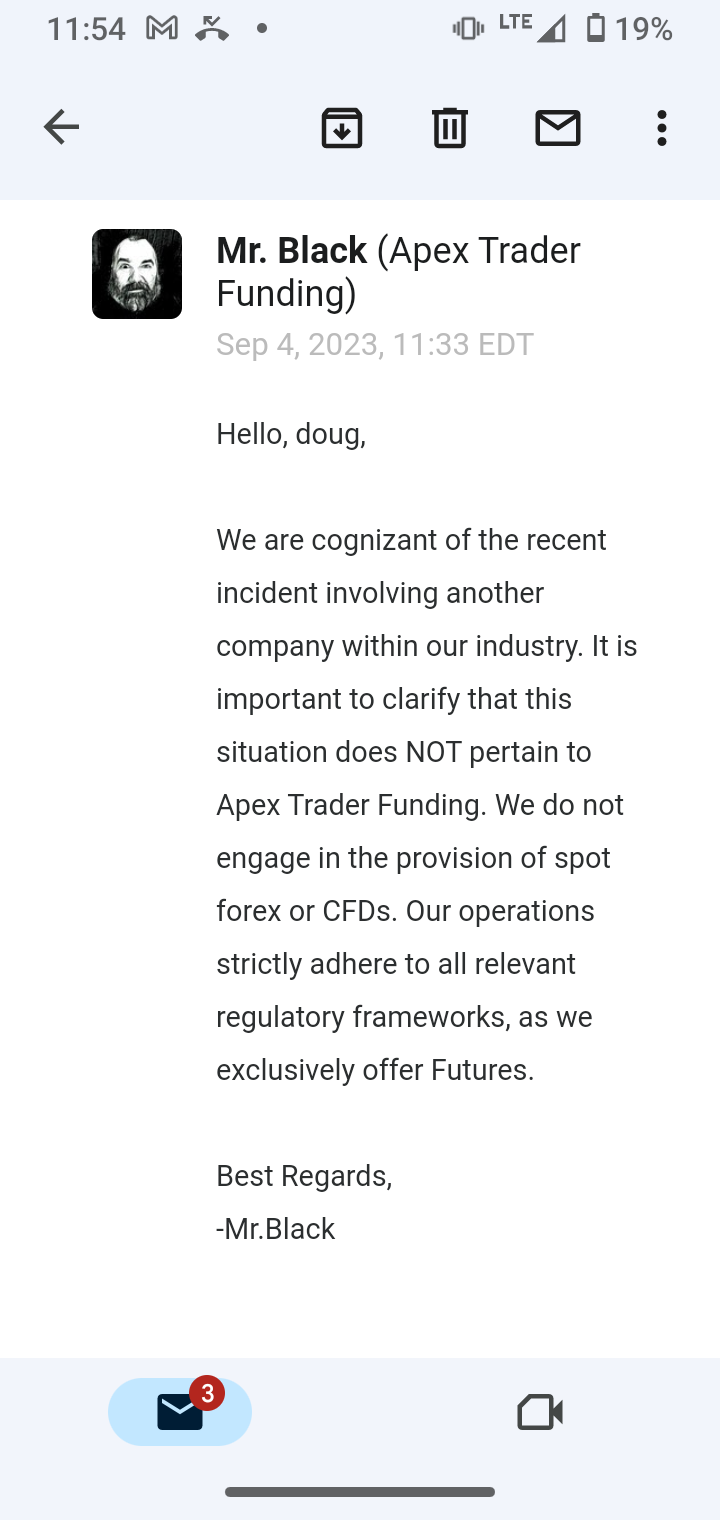Toggle vibrate mode from status bar
Image resolution: width=720 pixels, height=1520 pixels.
click(466, 29)
